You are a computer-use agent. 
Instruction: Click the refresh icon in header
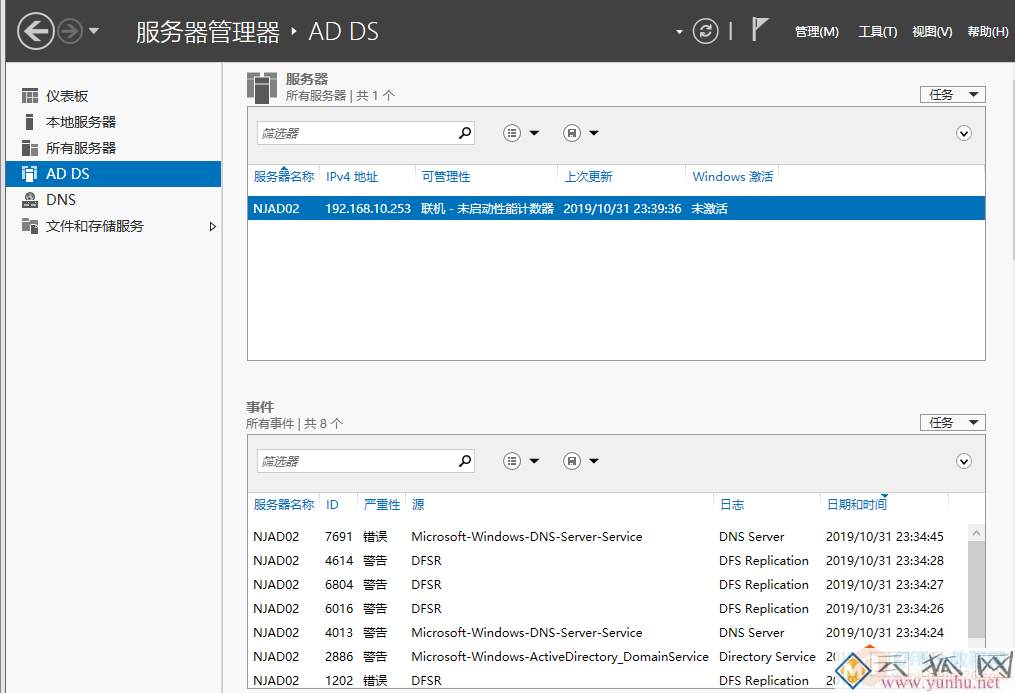[x=706, y=31]
